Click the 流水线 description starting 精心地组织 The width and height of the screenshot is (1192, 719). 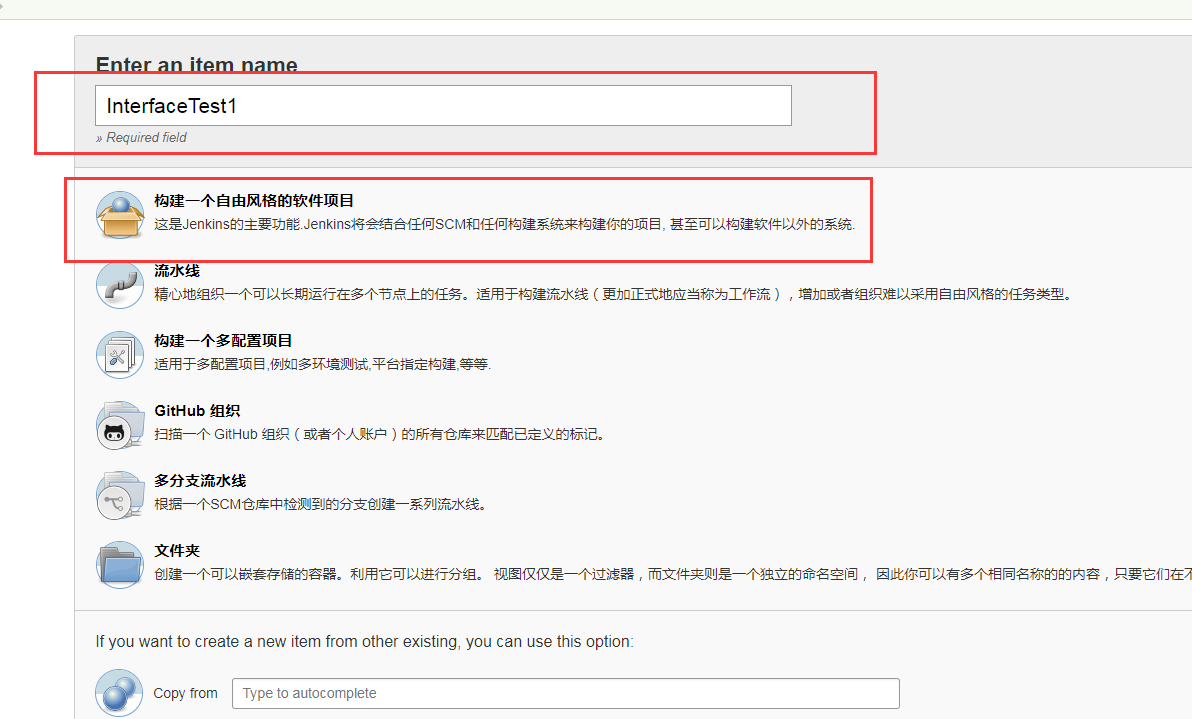[614, 294]
